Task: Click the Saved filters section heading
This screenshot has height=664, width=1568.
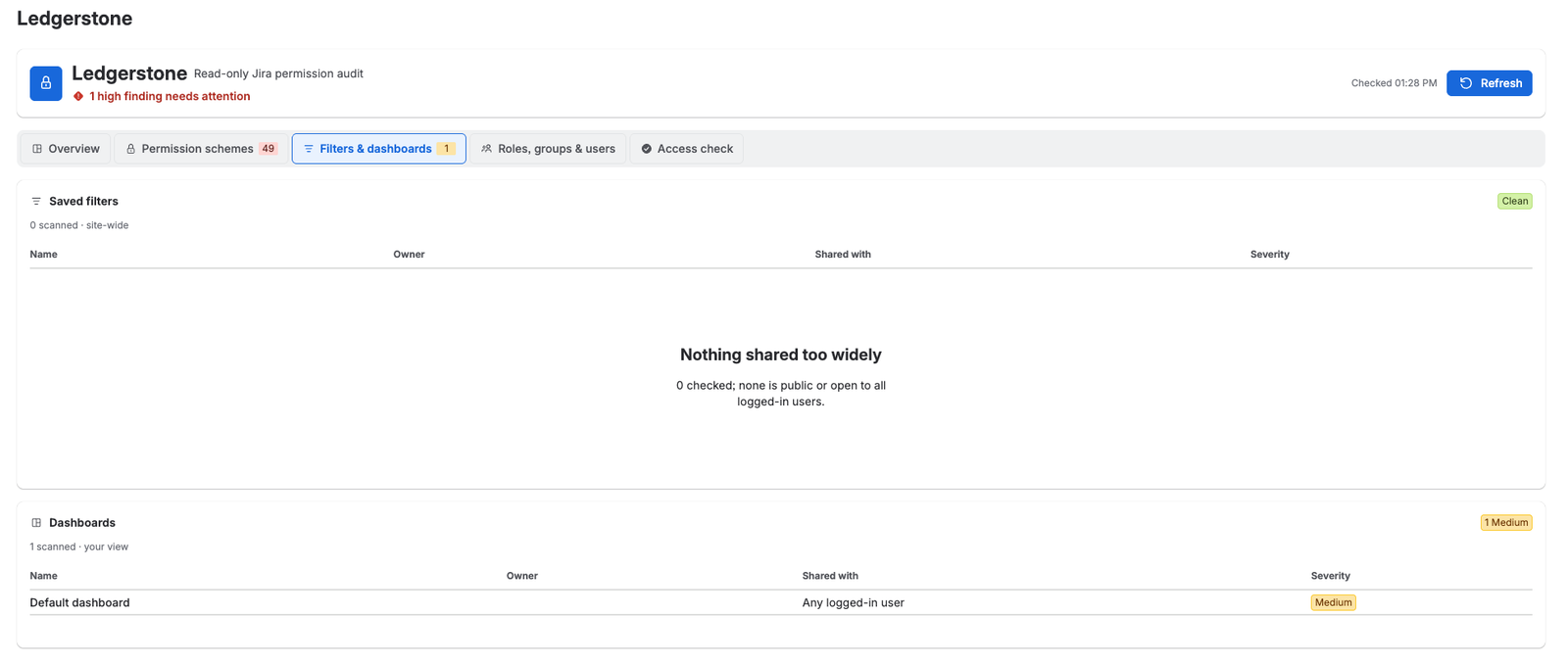Action: tap(83, 201)
